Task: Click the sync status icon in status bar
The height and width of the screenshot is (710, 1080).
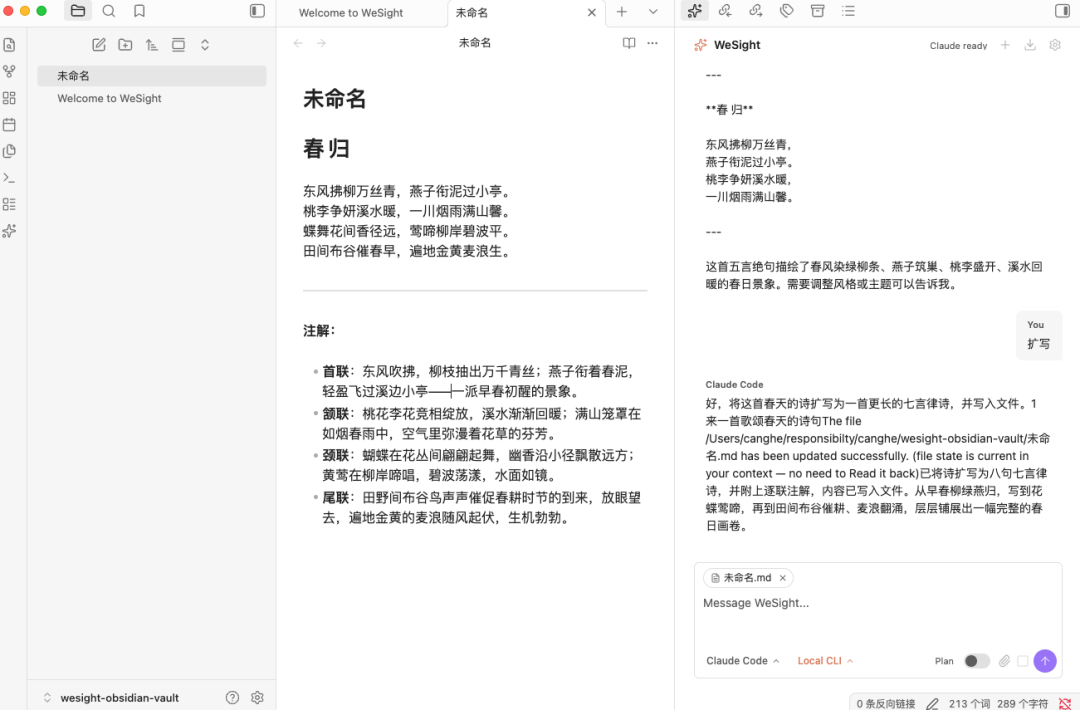Action: pos(1065,703)
